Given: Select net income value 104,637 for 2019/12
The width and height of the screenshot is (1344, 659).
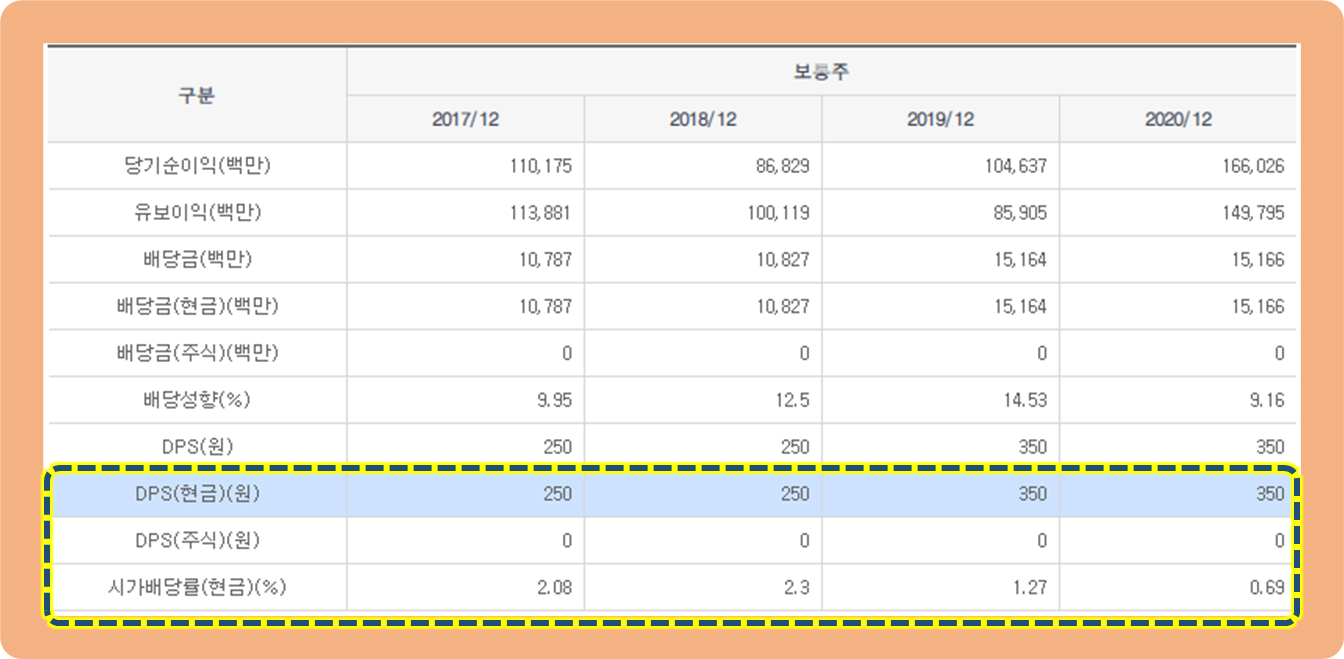Looking at the screenshot, I should [x=1015, y=166].
